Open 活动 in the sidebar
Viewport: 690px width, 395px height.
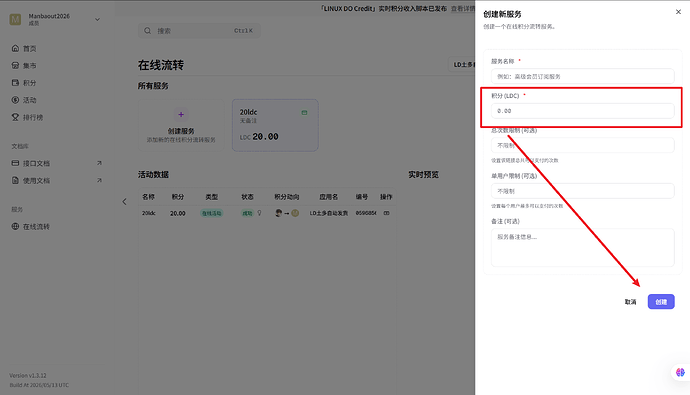(29, 100)
